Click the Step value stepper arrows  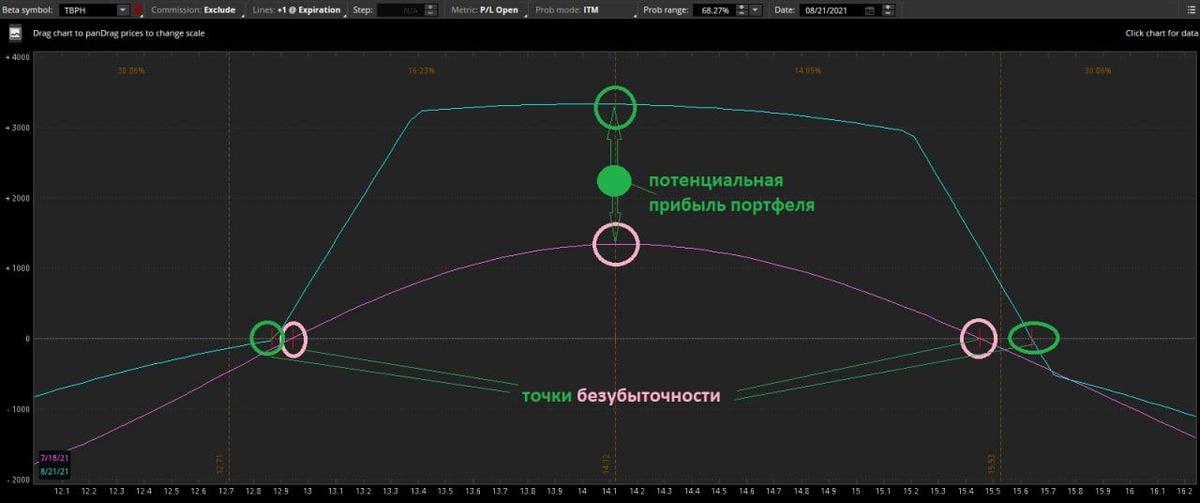[x=430, y=10]
